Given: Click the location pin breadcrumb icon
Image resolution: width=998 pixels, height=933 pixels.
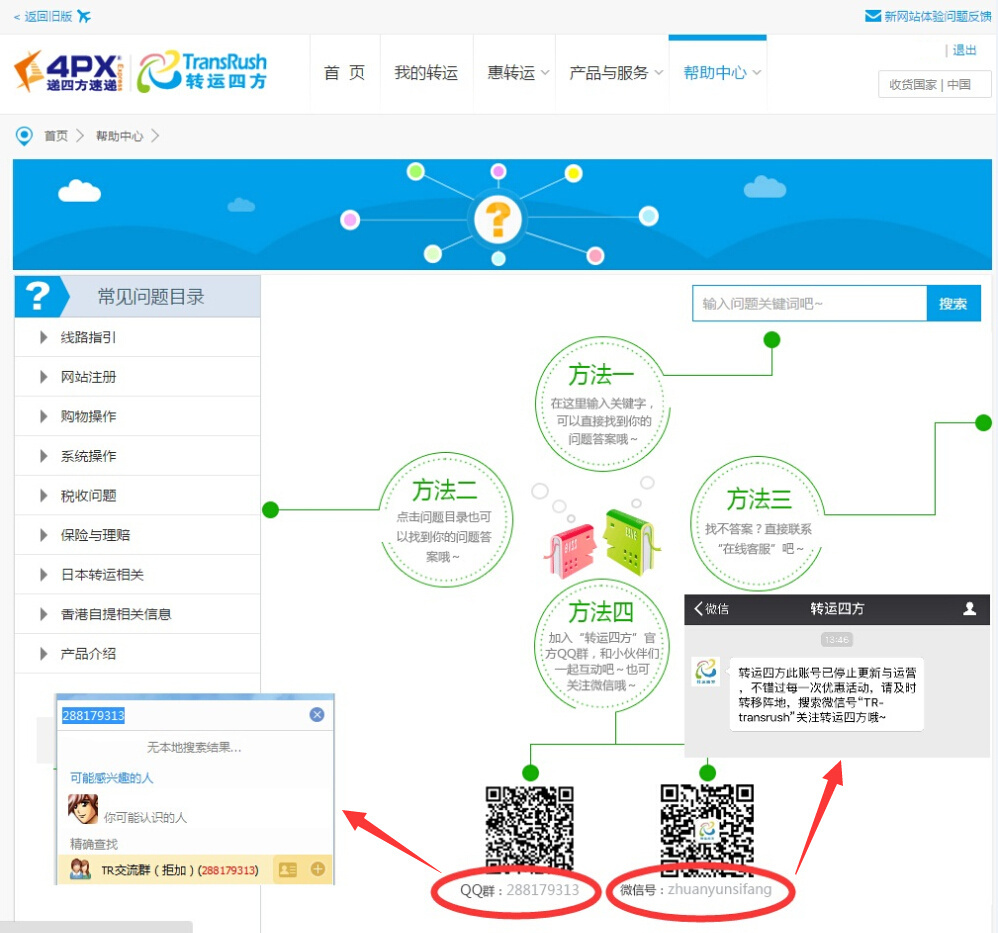Looking at the screenshot, I should click(x=24, y=136).
